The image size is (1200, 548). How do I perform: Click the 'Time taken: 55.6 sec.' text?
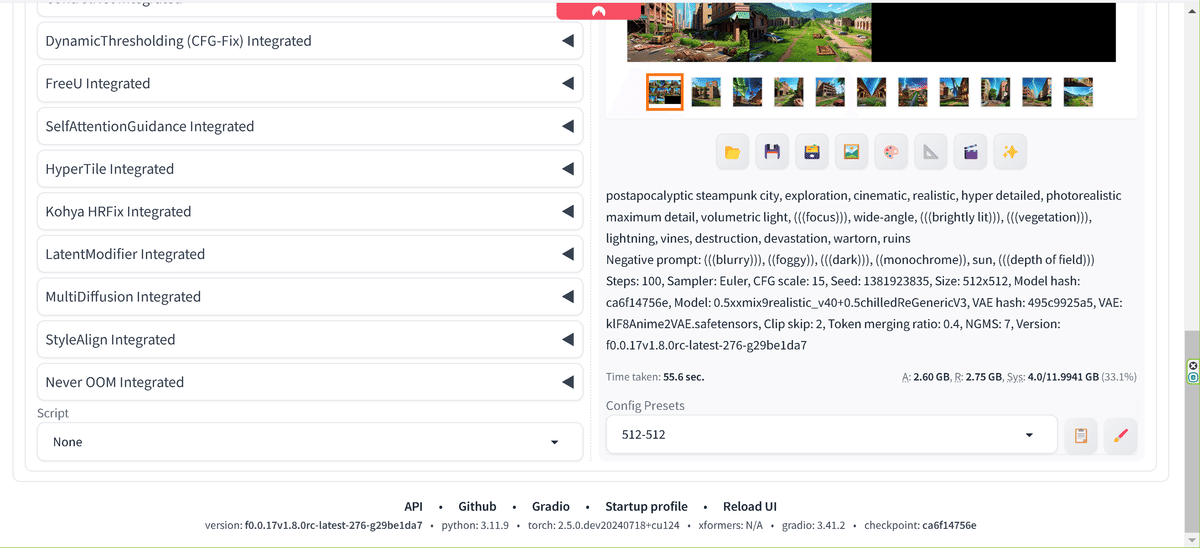(x=655, y=377)
